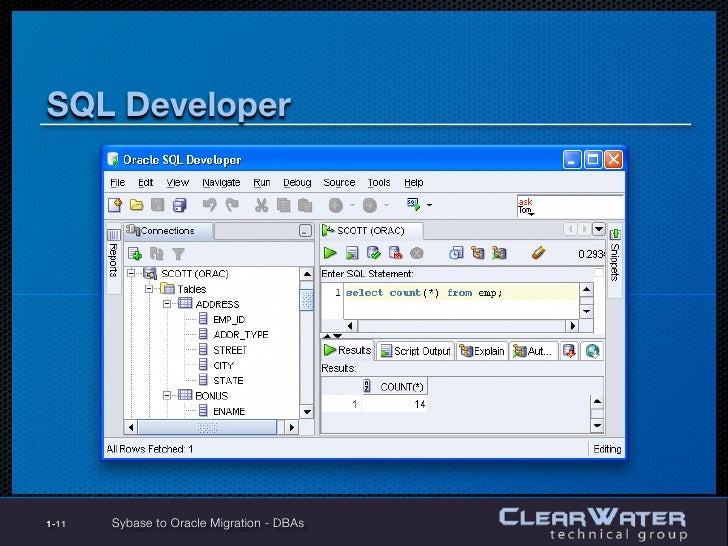Viewport: 728px width, 546px height.
Task: Click the SQL History clock icon
Action: (x=456, y=253)
